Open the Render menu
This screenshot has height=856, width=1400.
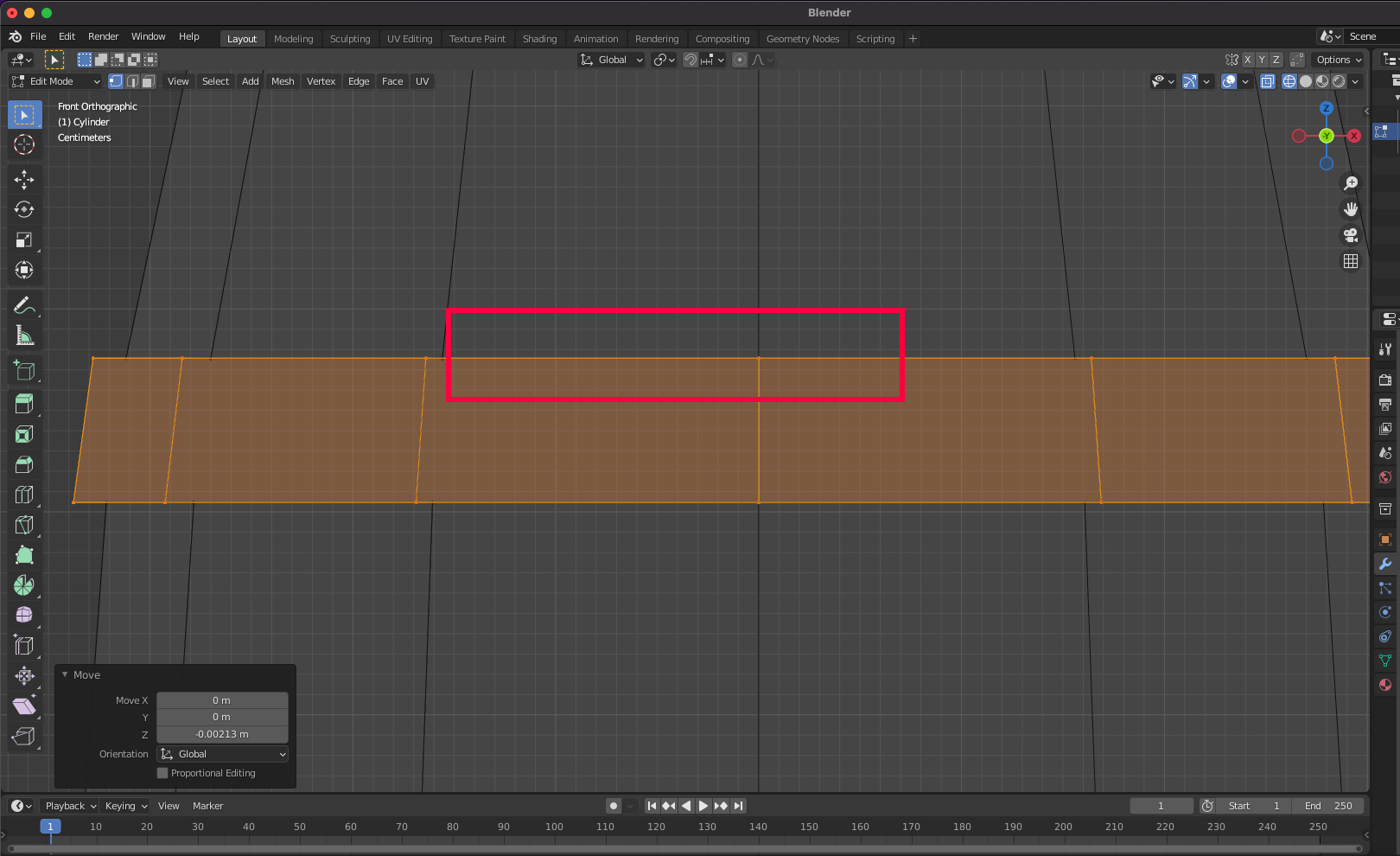(x=103, y=36)
